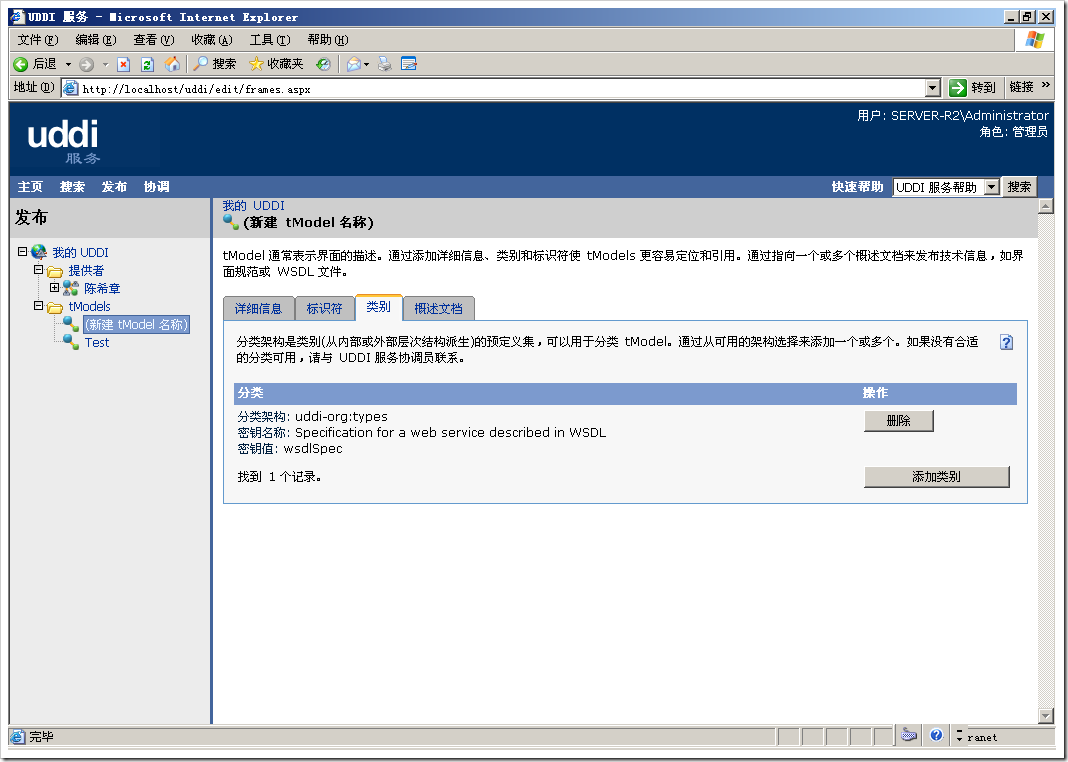This screenshot has width=1068, height=762.
Task: Click the Refresh page icon
Action: pyautogui.click(x=147, y=64)
